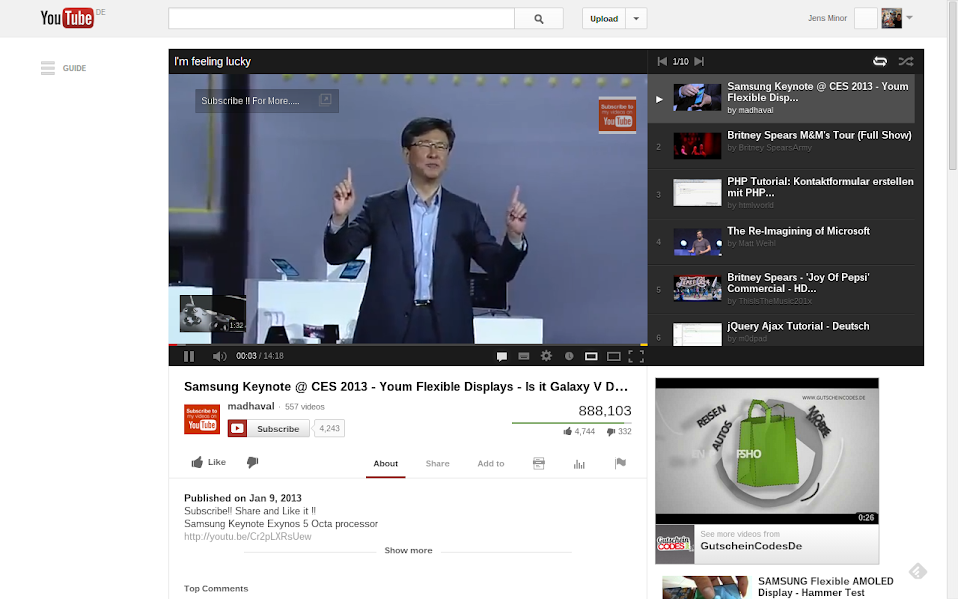Subscribe to madhaval channel
Viewport: 958px width, 599px height.
269,428
